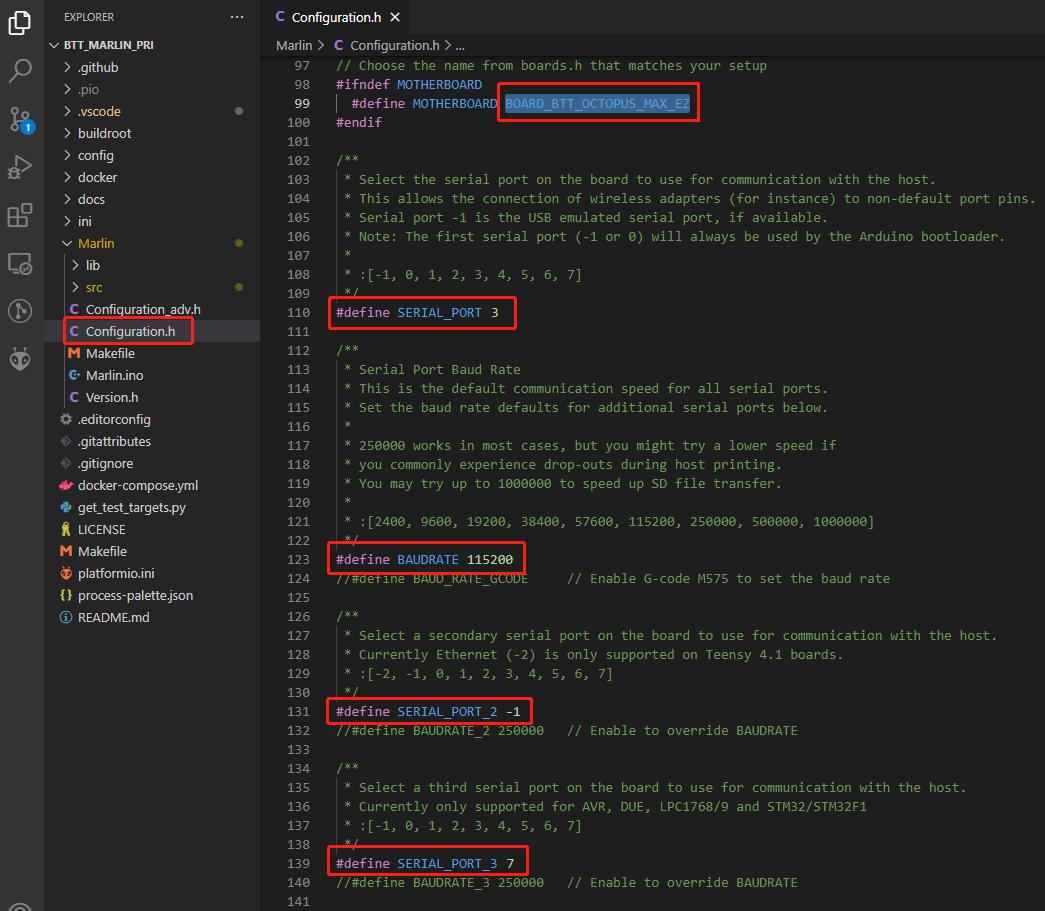Expand the src folder
This screenshot has height=911, width=1045.
tap(93, 287)
